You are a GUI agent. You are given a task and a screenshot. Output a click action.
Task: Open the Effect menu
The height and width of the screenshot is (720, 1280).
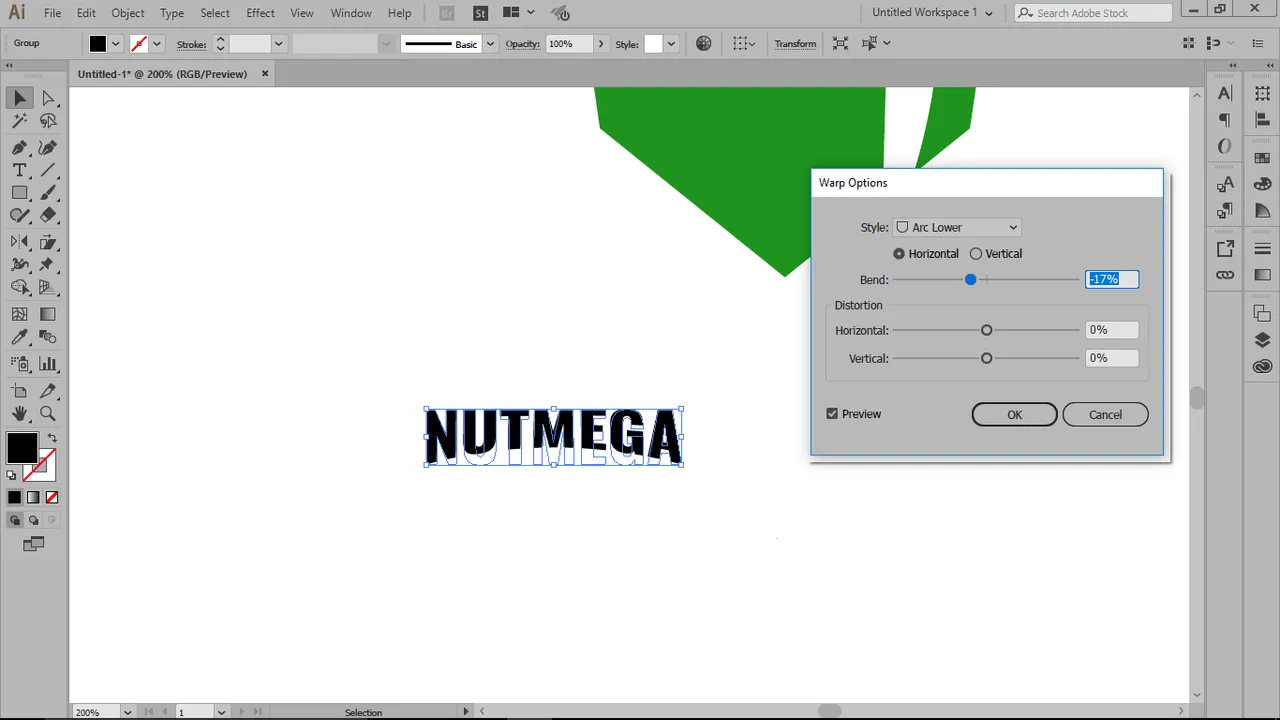pyautogui.click(x=260, y=13)
